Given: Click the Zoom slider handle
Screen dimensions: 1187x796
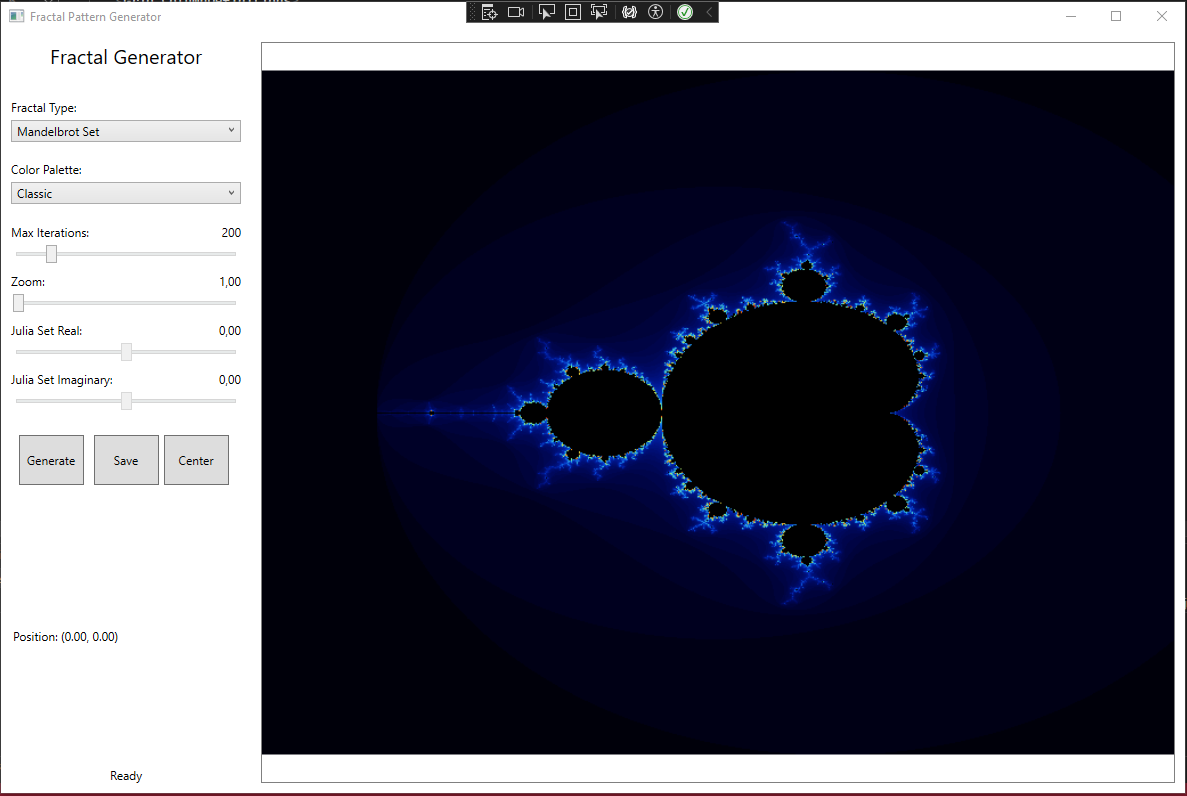Looking at the screenshot, I should click(18, 303).
